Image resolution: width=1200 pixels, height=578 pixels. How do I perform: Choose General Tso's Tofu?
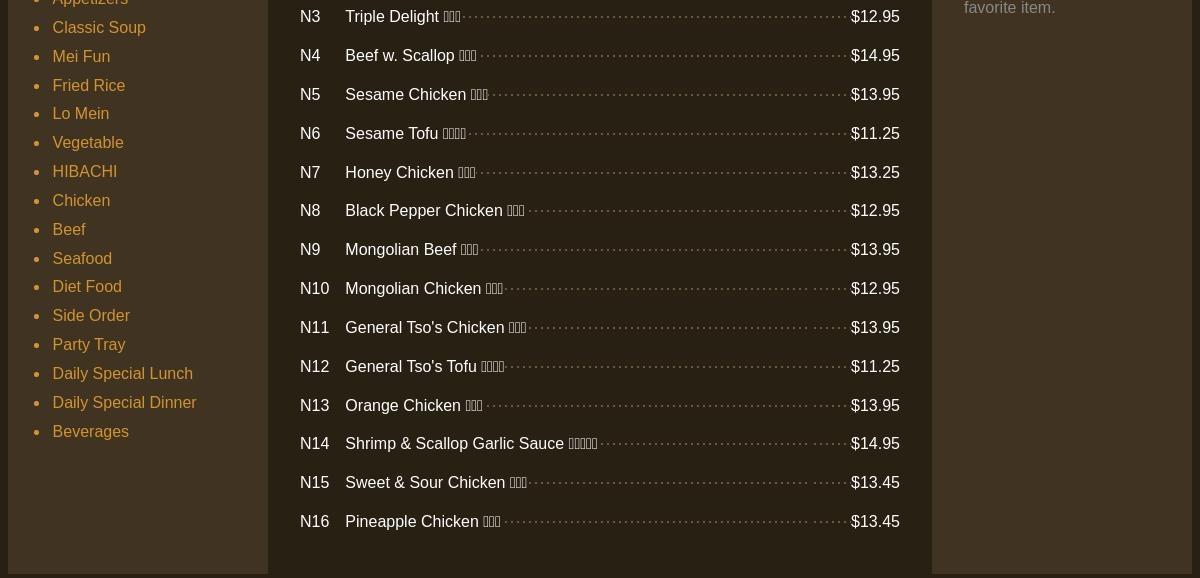click(410, 367)
